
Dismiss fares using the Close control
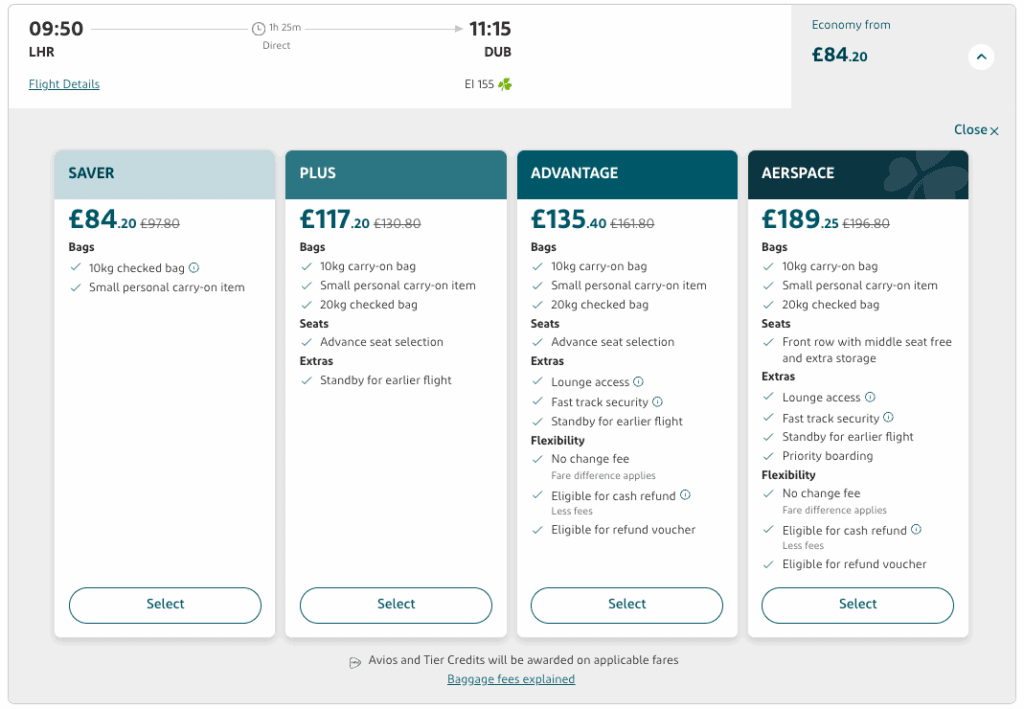pyautogui.click(x=975, y=129)
